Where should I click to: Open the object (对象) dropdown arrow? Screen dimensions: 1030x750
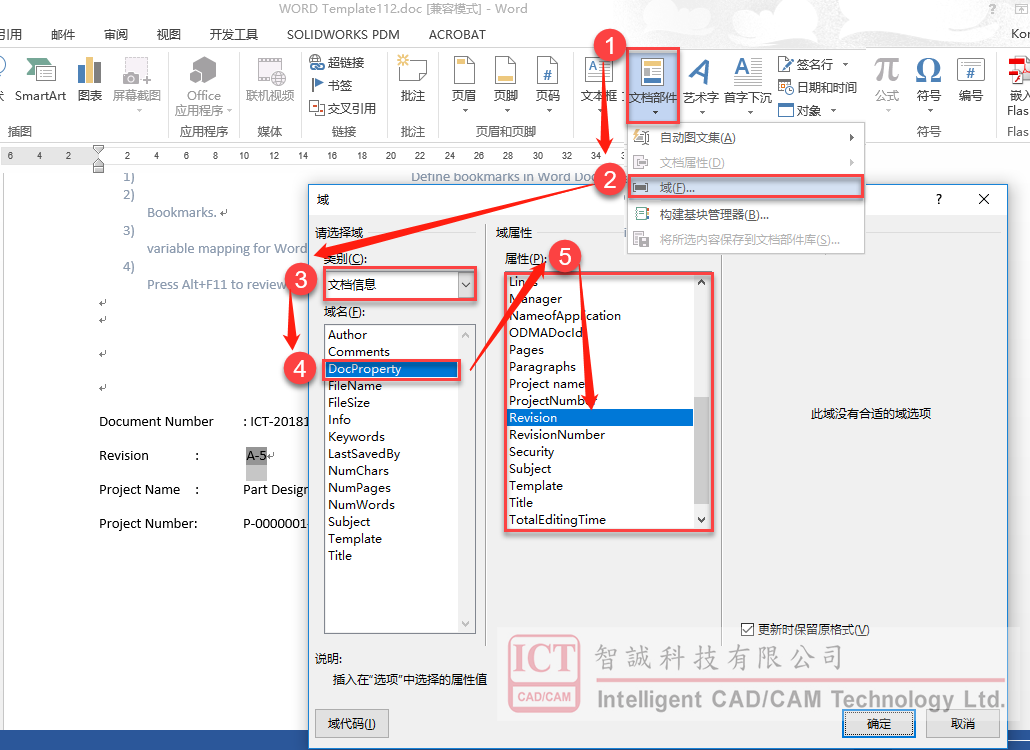coord(834,110)
